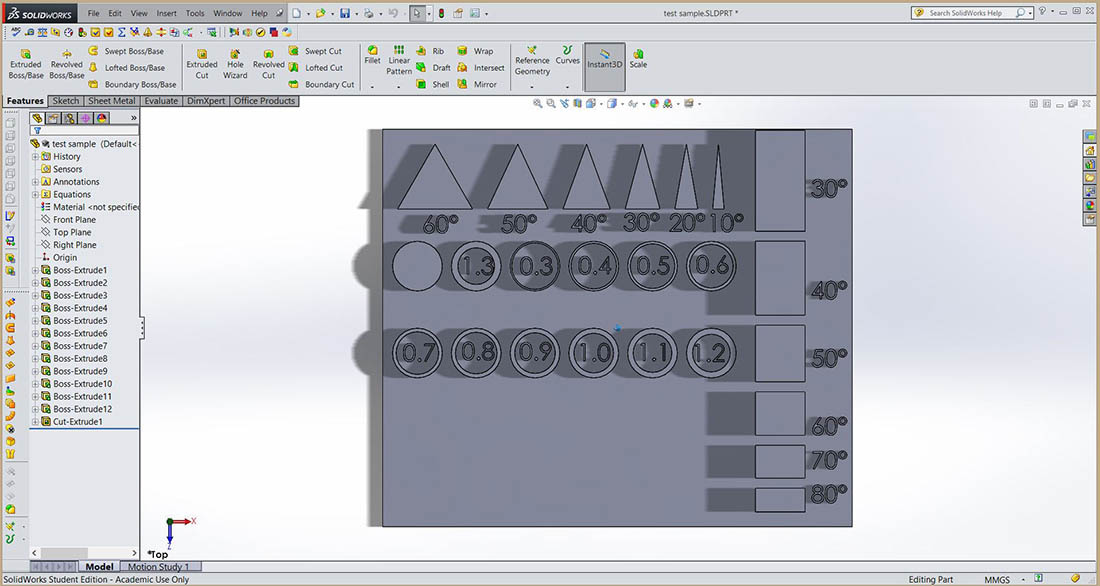The width and height of the screenshot is (1100, 586).
Task: Click the New document icon
Action: pyautogui.click(x=297, y=13)
